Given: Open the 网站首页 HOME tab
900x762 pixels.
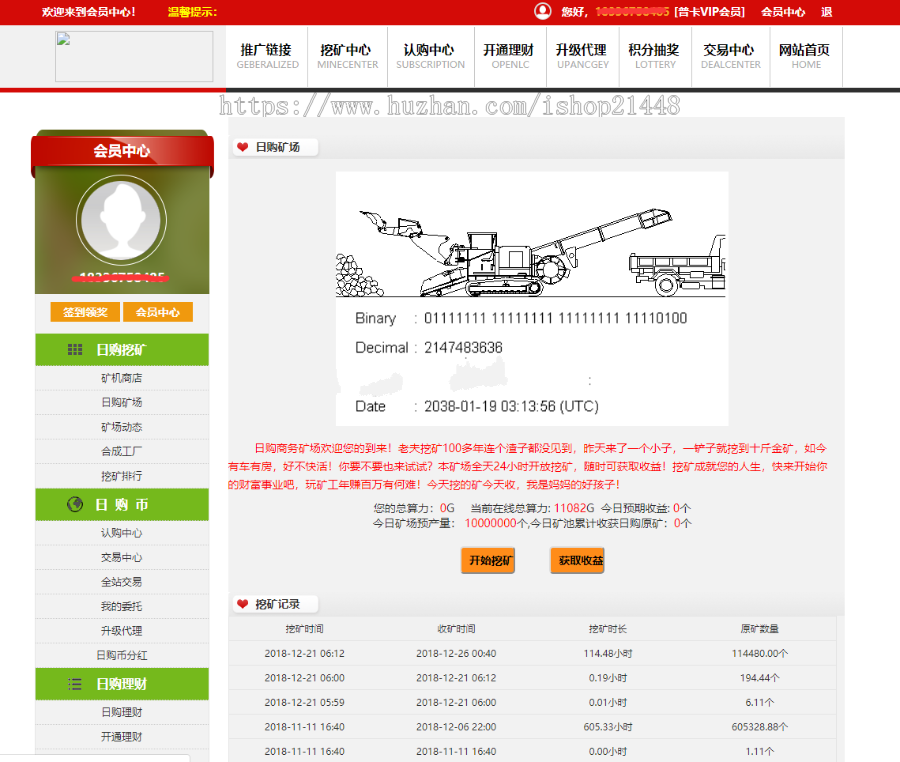Looking at the screenshot, I should pos(805,56).
